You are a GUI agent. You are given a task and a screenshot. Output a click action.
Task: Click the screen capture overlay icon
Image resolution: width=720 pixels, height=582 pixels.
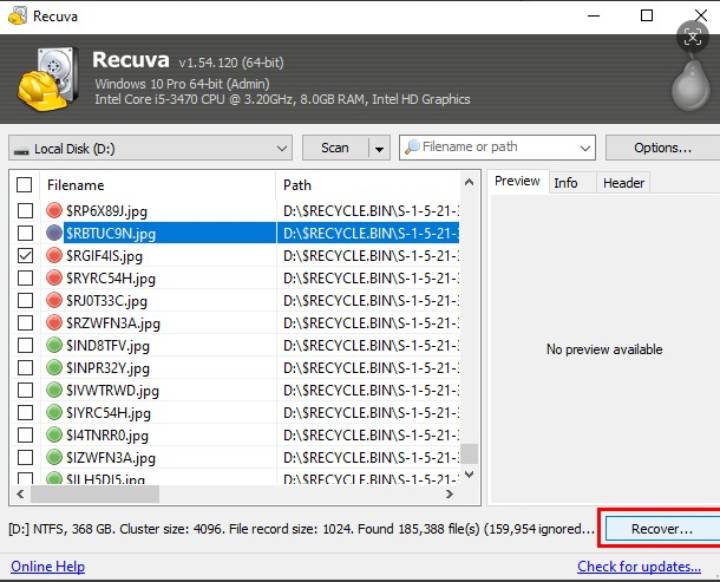pos(692,37)
